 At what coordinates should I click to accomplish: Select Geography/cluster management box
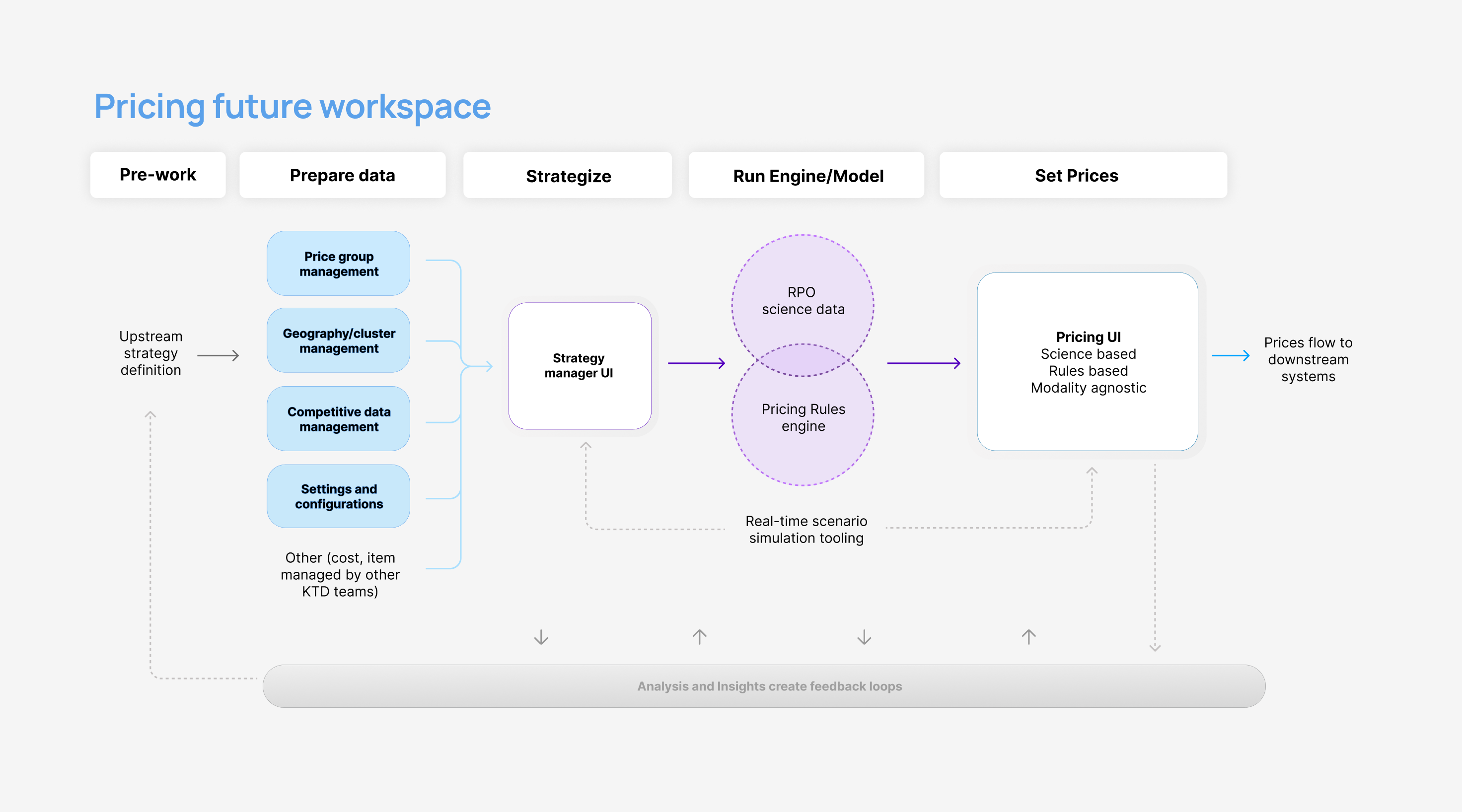tap(338, 341)
